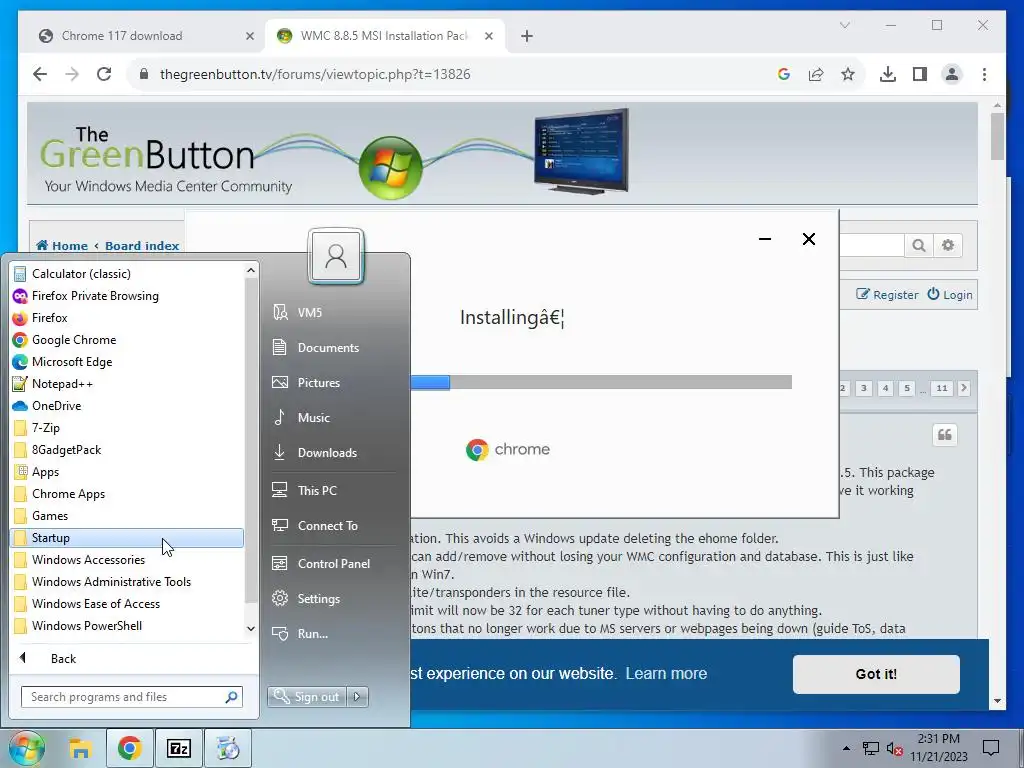Image resolution: width=1024 pixels, height=768 pixels.
Task: Expand the Games folder
Action: [127, 516]
